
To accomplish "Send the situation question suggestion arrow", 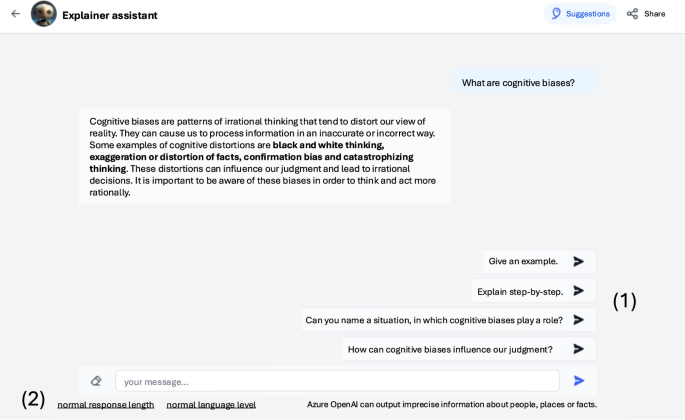I will tap(579, 320).
